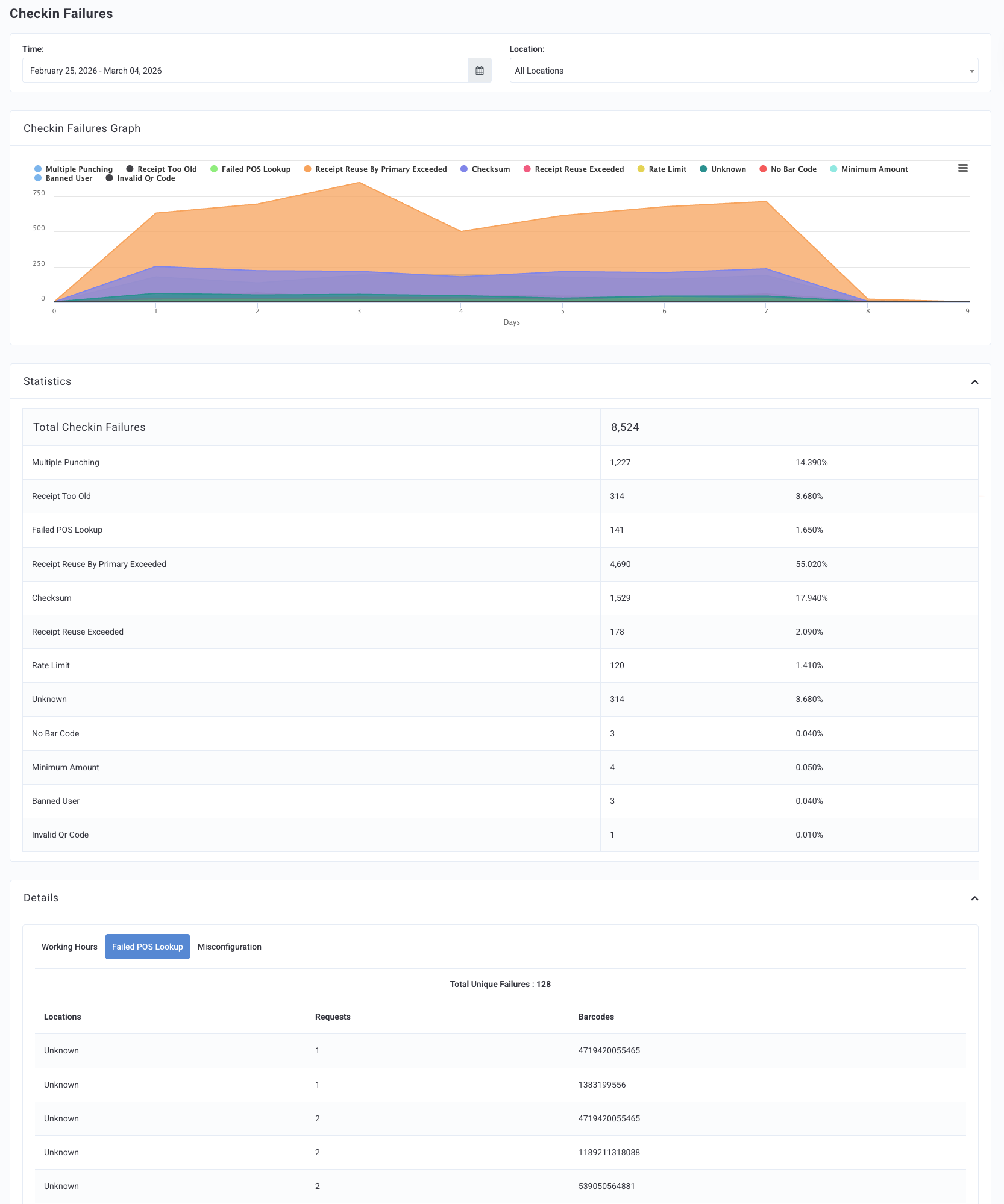
Task: Open the chart hamburger menu icon
Action: [x=963, y=168]
